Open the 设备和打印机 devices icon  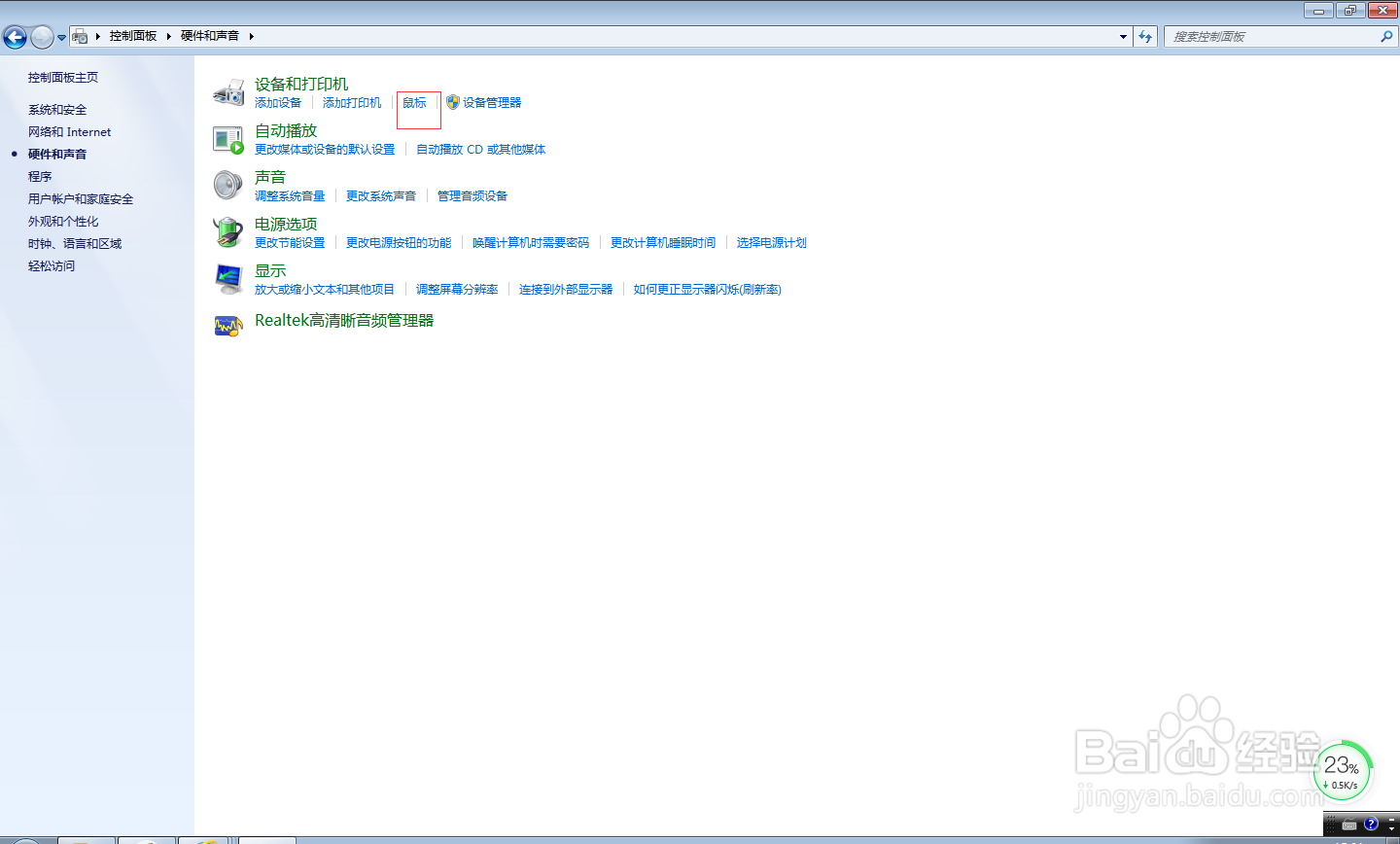pyautogui.click(x=229, y=92)
